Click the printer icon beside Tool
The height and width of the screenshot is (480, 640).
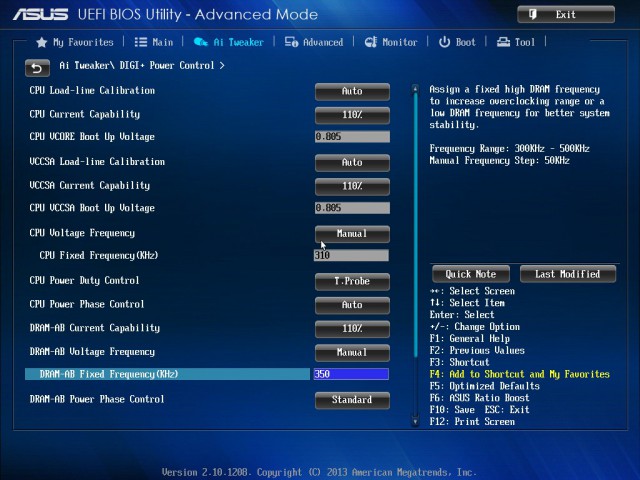pos(503,42)
